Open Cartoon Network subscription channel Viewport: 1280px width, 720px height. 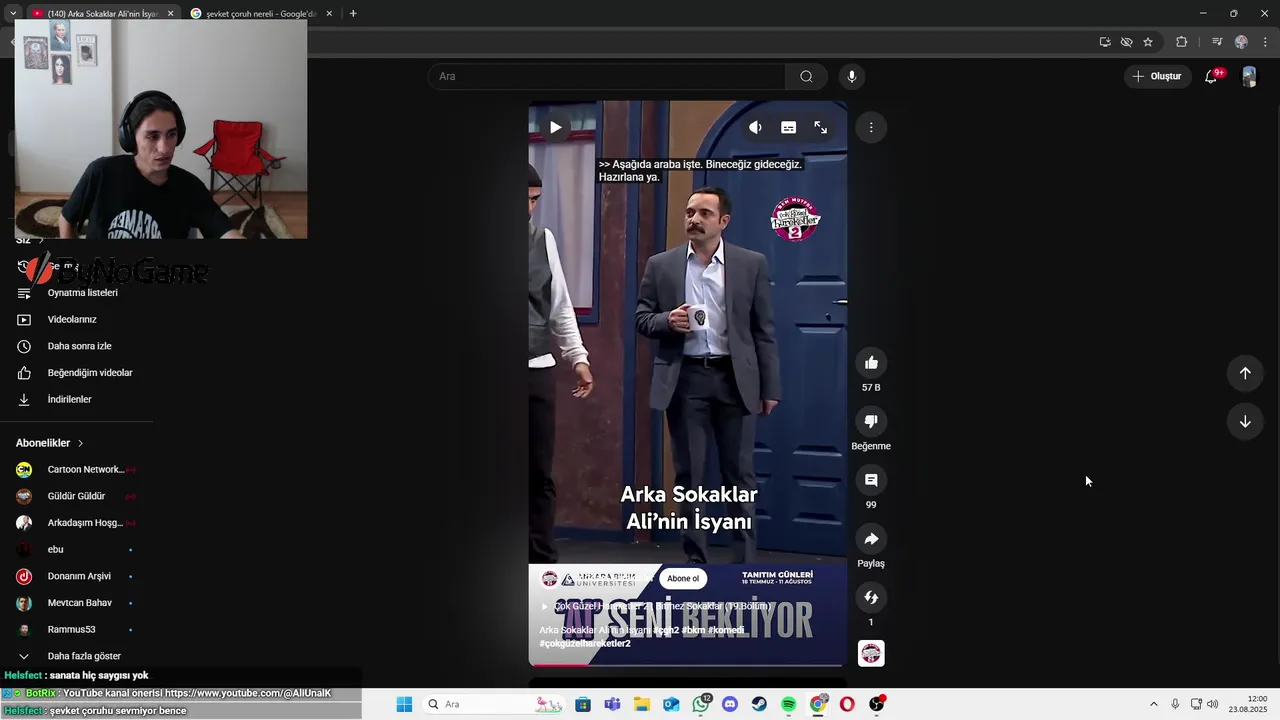tap(76, 469)
